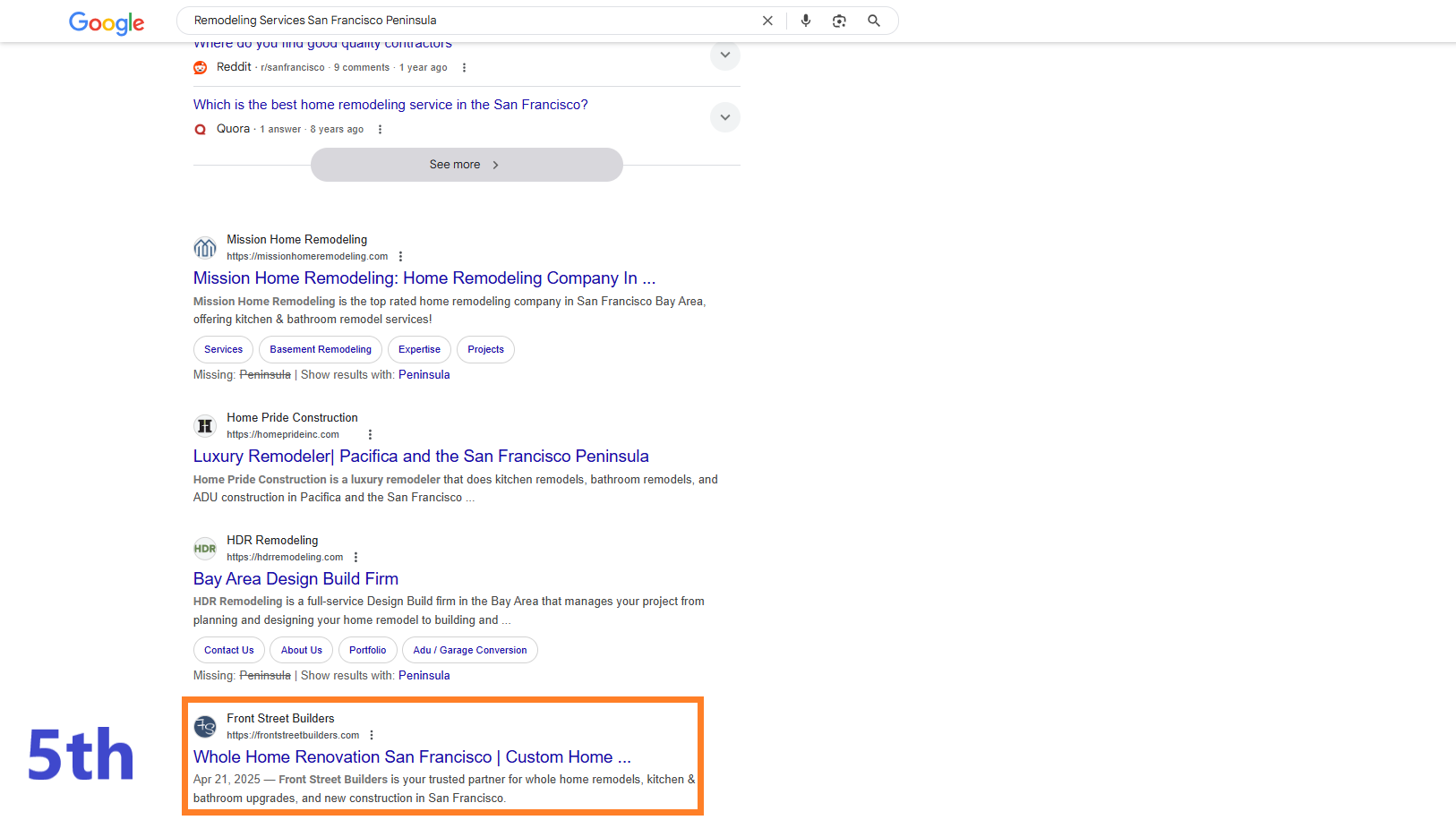This screenshot has width=1456, height=820.
Task: Open the Portfolio sitelink chip
Action: (368, 651)
